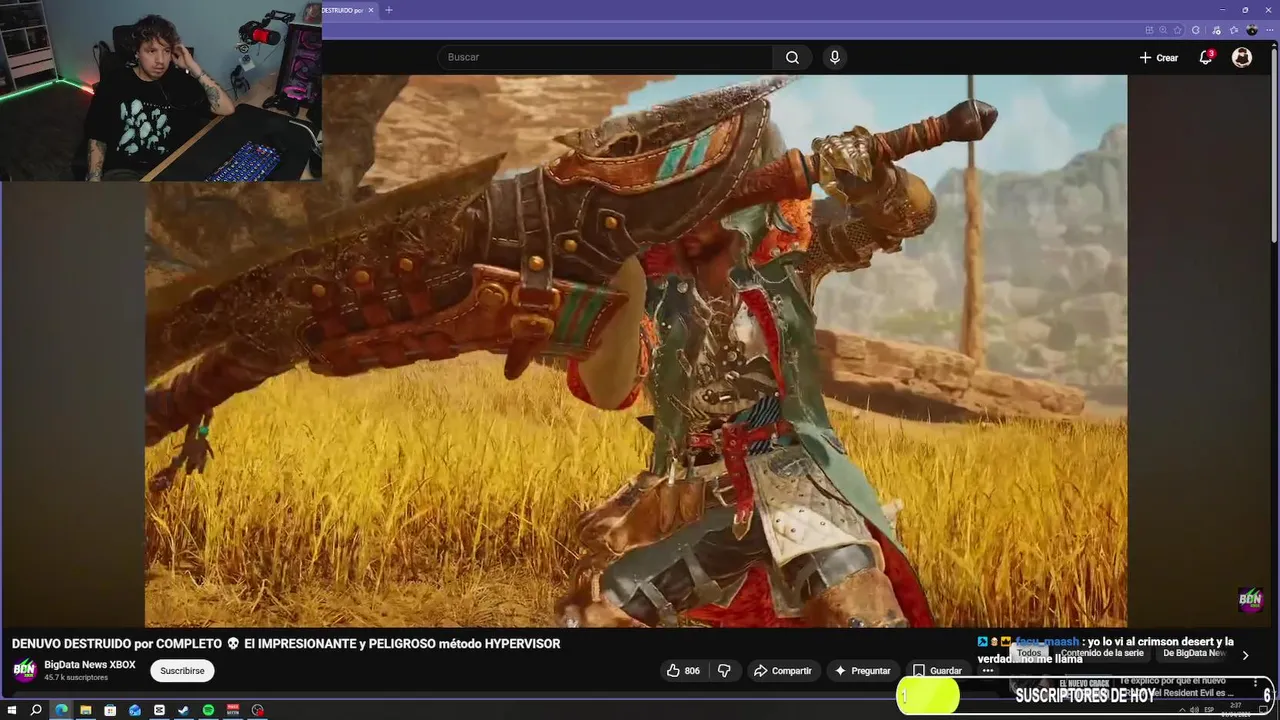
Task: Share the video via Compartir
Action: (782, 671)
